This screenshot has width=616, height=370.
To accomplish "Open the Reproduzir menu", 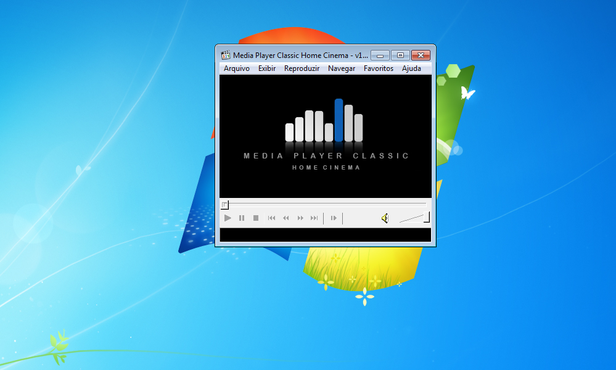I will [x=302, y=68].
